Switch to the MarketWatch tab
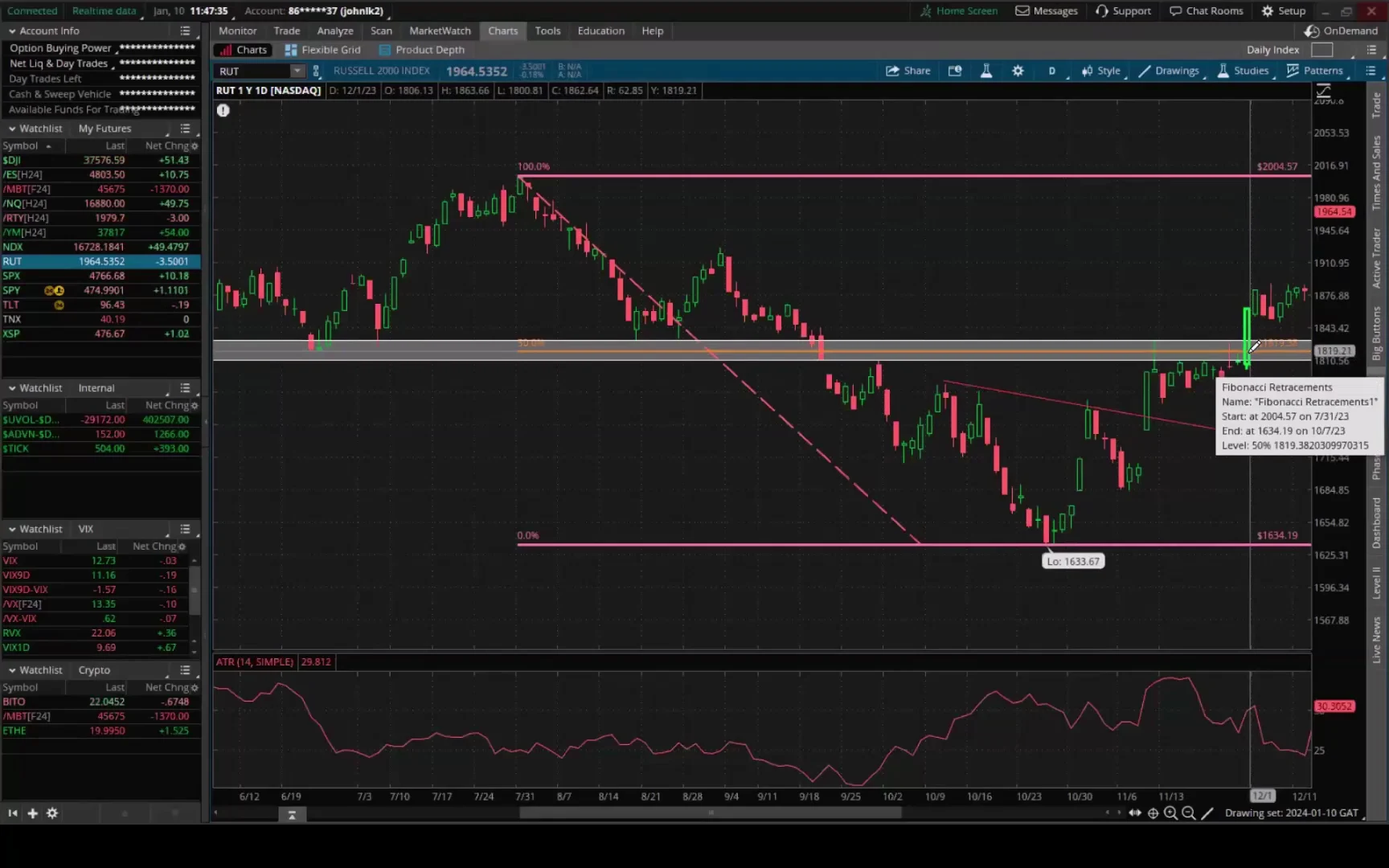 tap(440, 31)
